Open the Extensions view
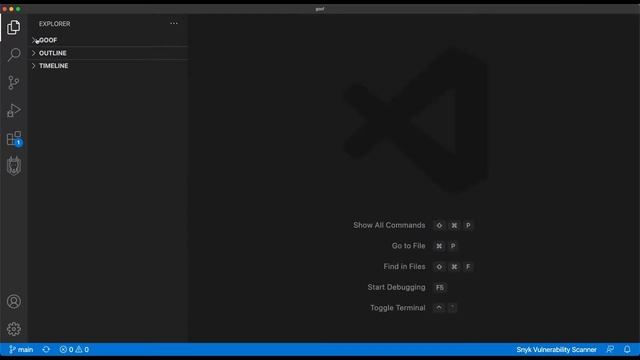Viewport: 640px width, 360px height. click(14, 138)
